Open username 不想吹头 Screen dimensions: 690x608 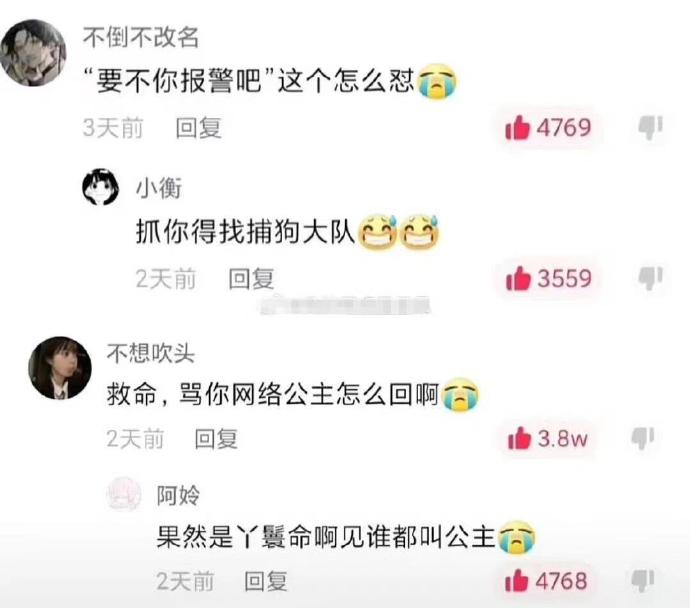pyautogui.click(x=150, y=353)
